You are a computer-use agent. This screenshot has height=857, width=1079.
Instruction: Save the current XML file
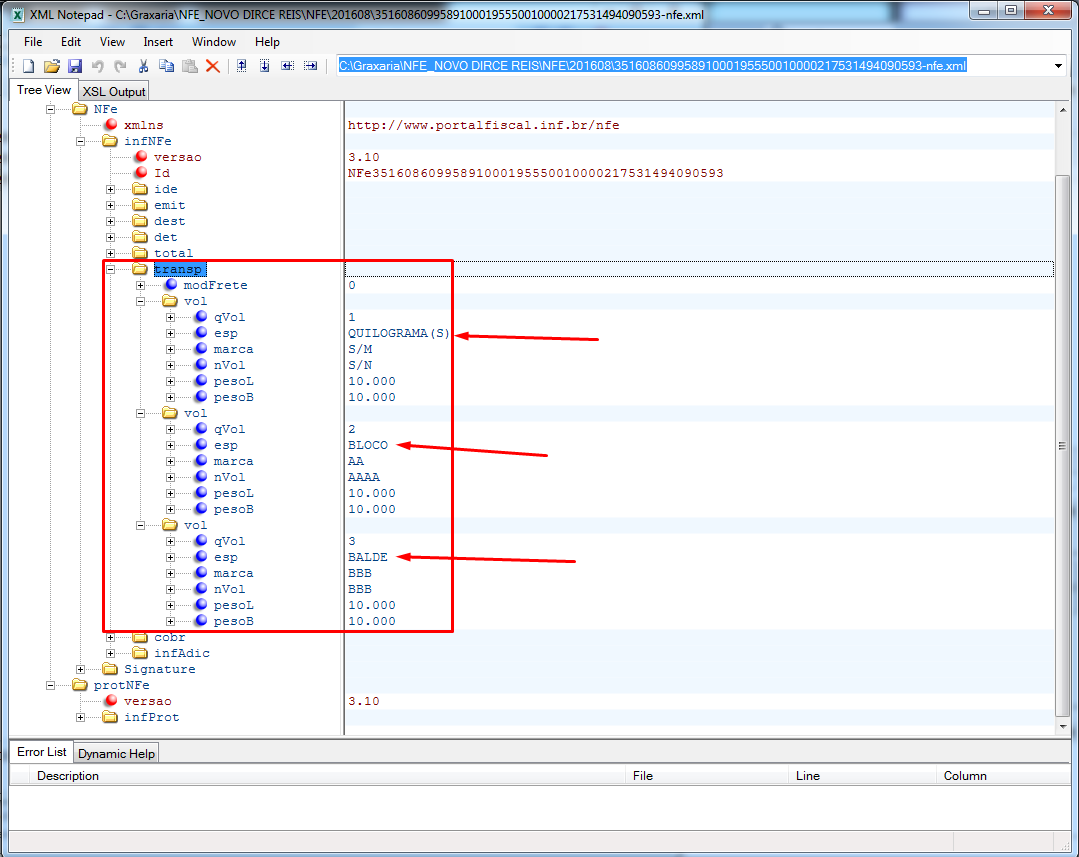pyautogui.click(x=75, y=66)
